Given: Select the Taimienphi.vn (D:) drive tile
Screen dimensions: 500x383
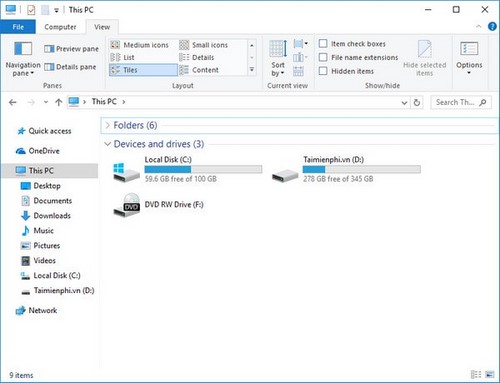Looking at the screenshot, I should click(346, 169).
